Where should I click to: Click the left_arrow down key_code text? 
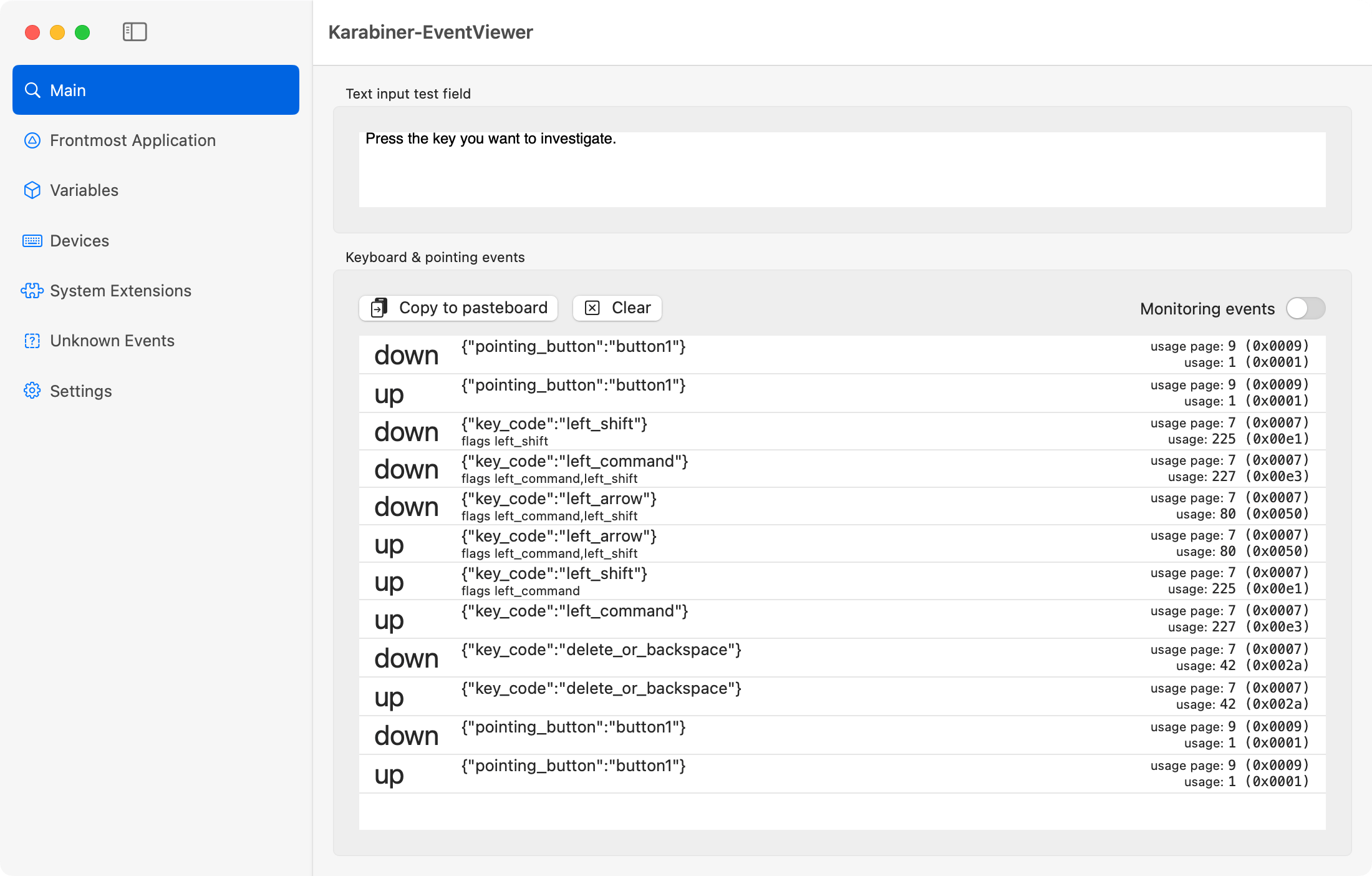tap(559, 499)
